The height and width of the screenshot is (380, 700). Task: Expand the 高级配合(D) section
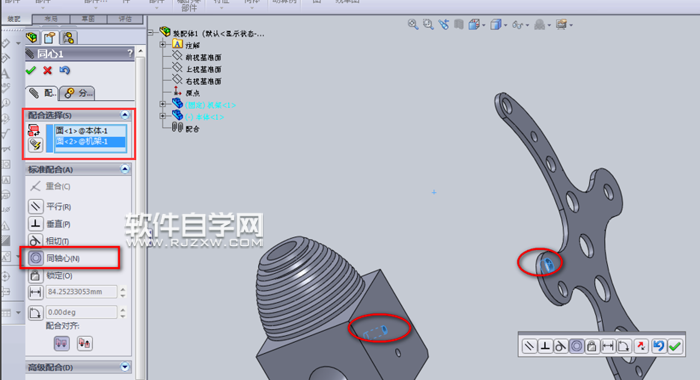click(125, 367)
